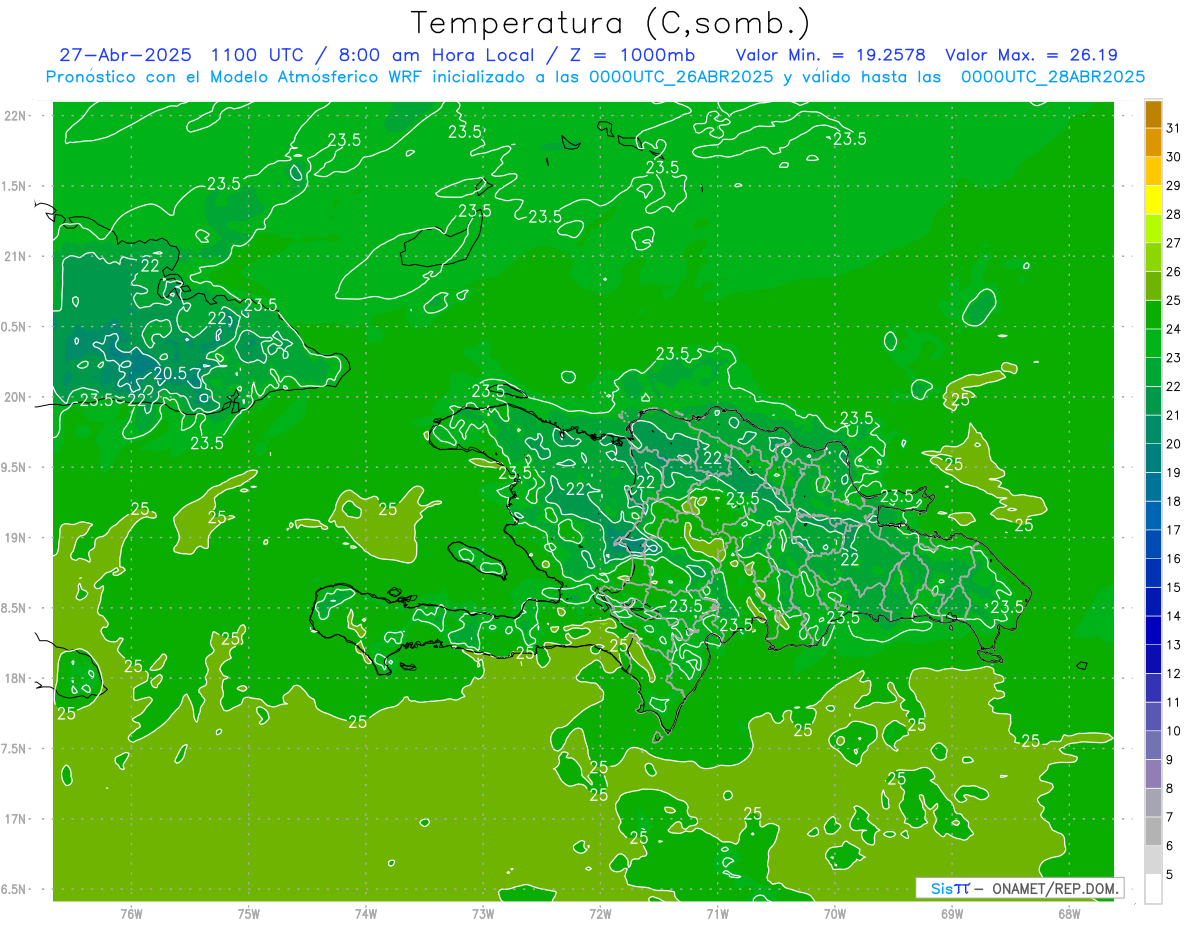Click the "19N" latitude axis label
The image size is (1200, 927).
click(16, 537)
